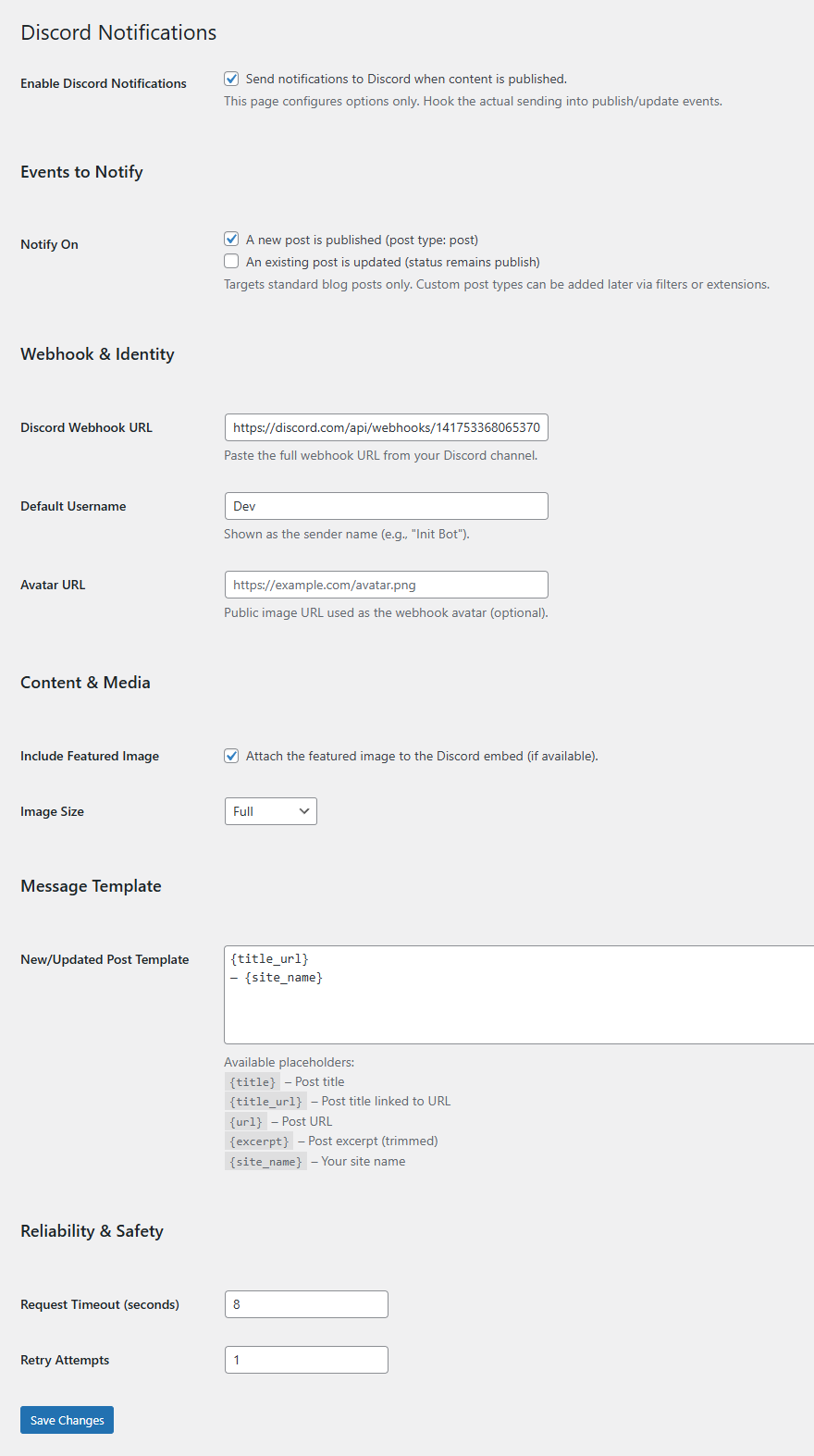Click the {site_name} placeholder in the list
This screenshot has height=1456, width=814.
(x=265, y=1162)
